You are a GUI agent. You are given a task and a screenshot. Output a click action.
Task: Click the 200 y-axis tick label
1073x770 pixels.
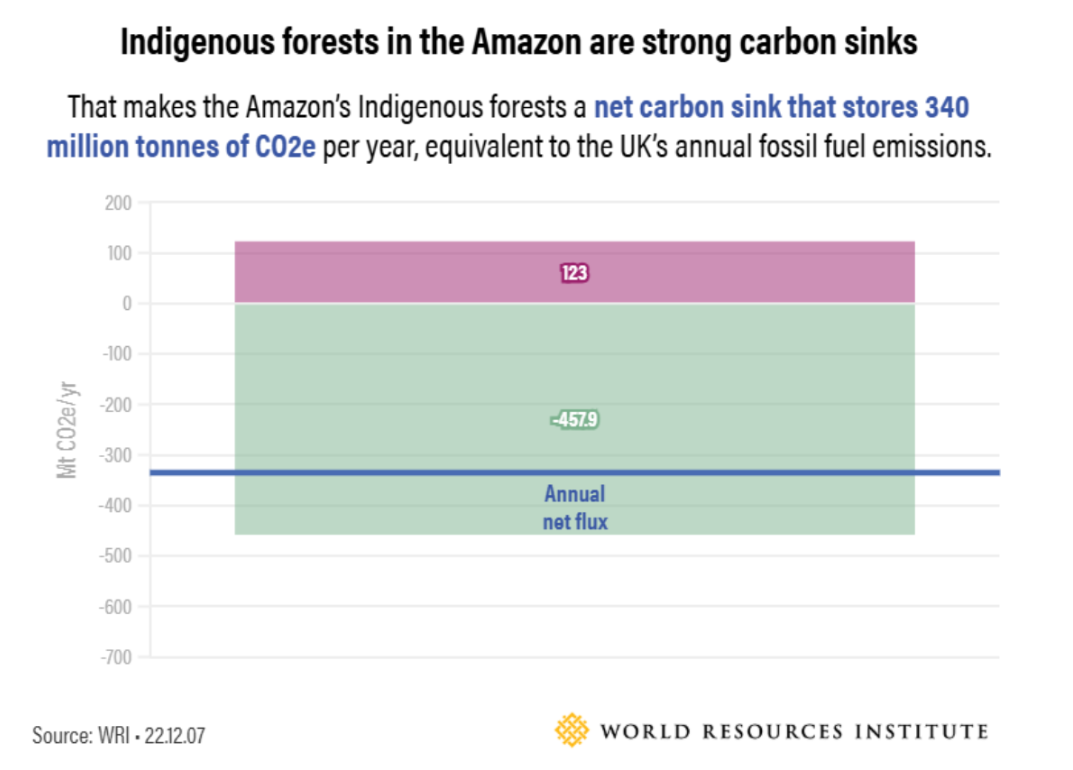pyautogui.click(x=118, y=203)
